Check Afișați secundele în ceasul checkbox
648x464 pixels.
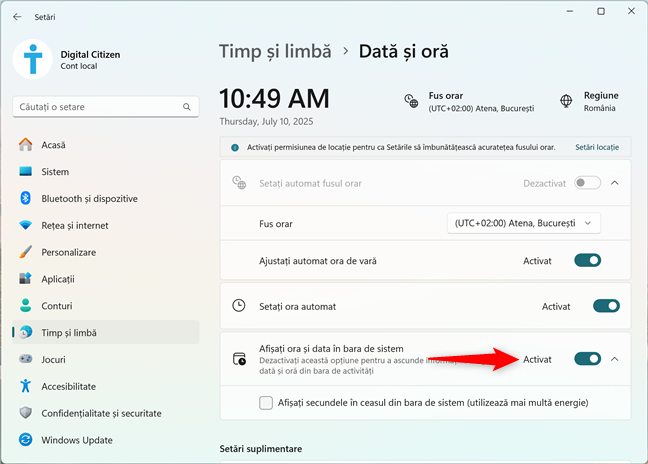point(266,402)
